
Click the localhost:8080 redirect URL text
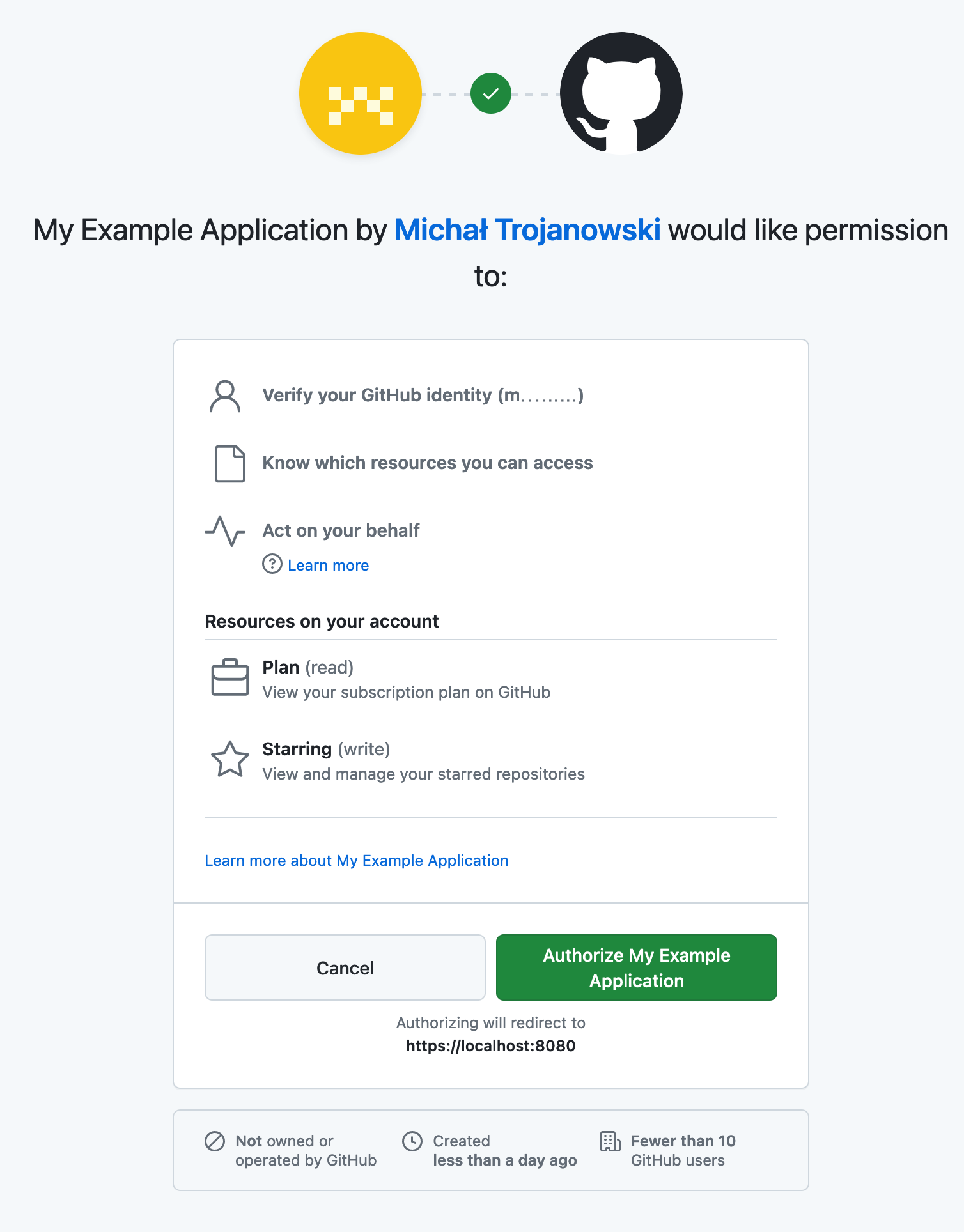click(x=491, y=1046)
